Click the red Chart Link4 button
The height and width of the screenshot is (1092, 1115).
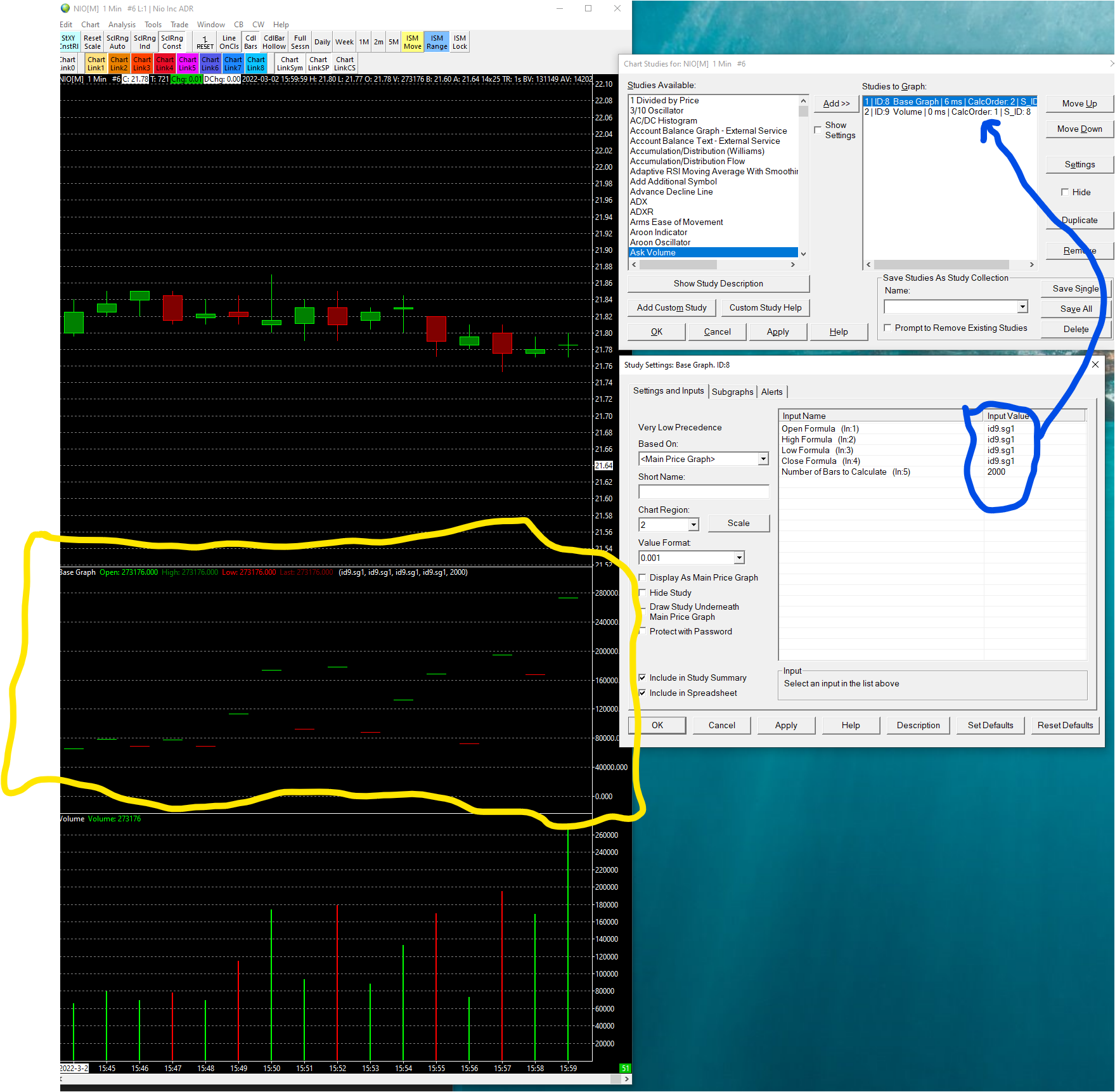point(164,63)
